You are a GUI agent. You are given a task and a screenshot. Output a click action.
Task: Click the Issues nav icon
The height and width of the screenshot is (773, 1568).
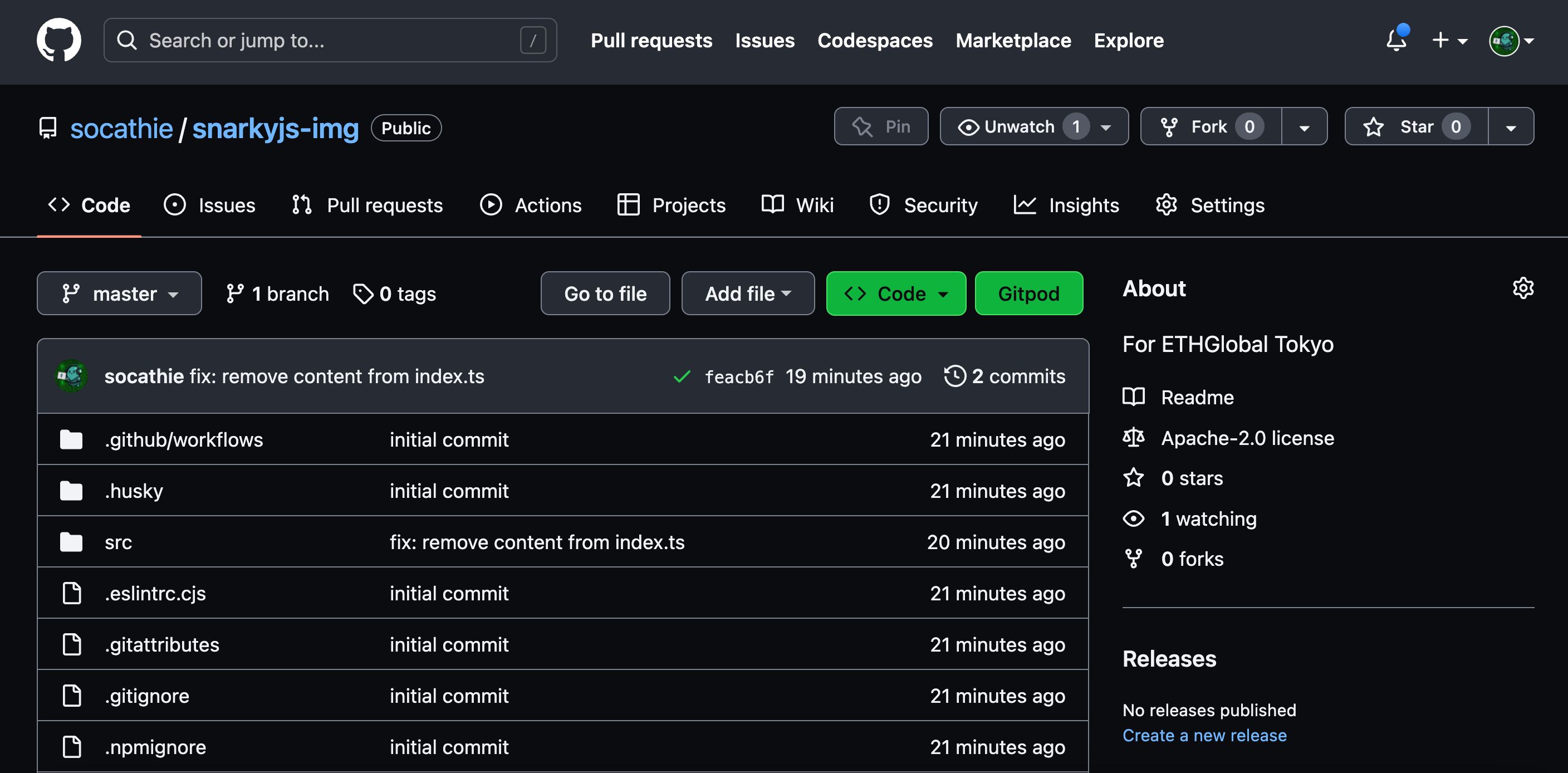[x=175, y=204]
